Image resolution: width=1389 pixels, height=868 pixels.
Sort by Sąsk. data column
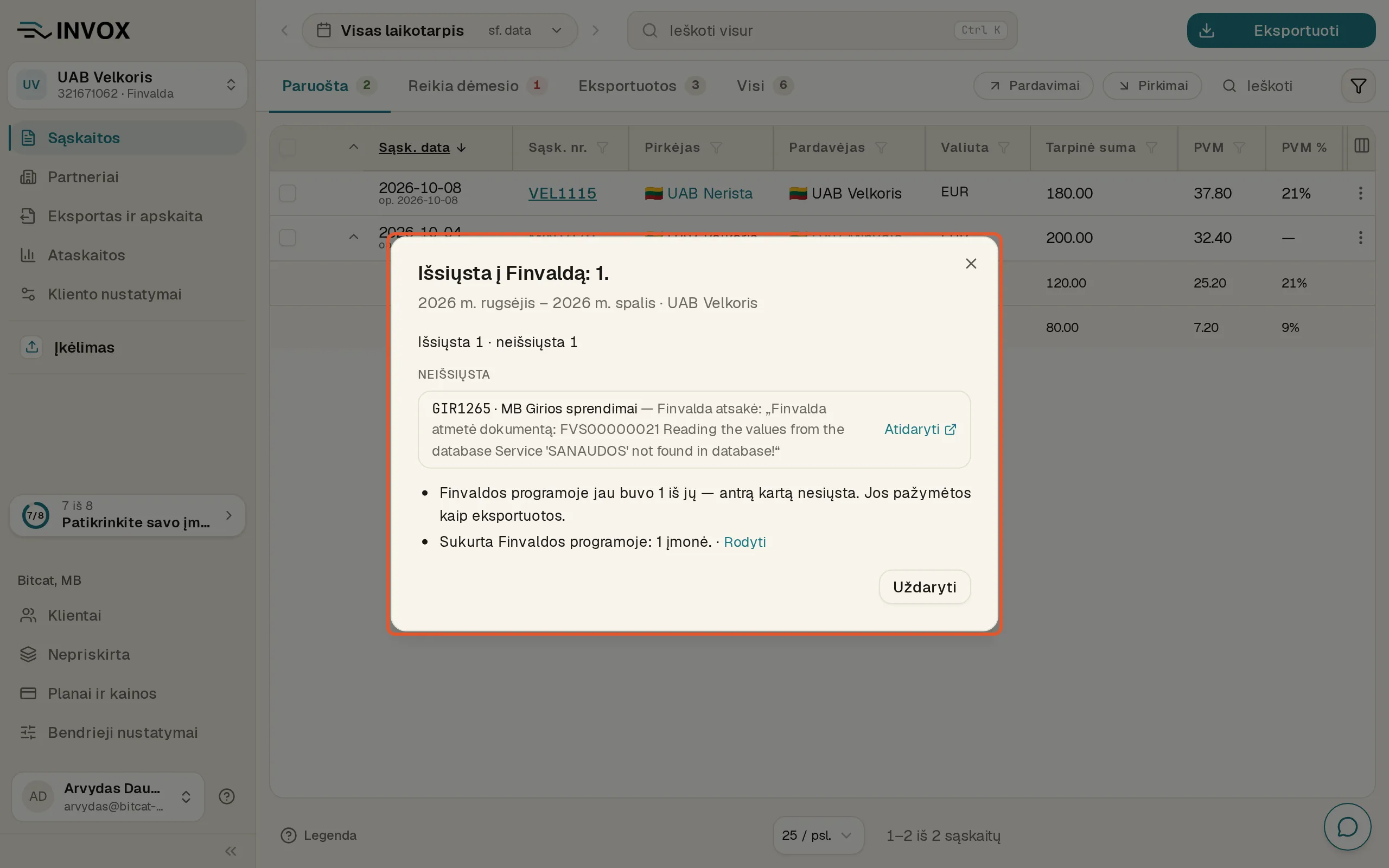click(423, 148)
